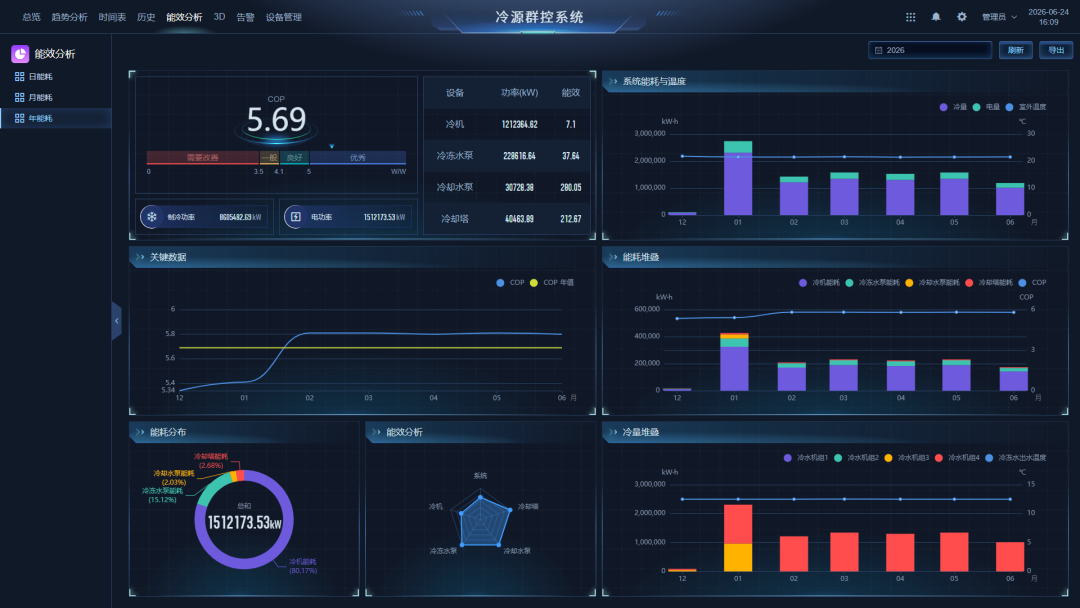This screenshot has width=1080, height=608.
Task: Click the grid icon beside 日能耗
Action: pyautogui.click(x=19, y=76)
